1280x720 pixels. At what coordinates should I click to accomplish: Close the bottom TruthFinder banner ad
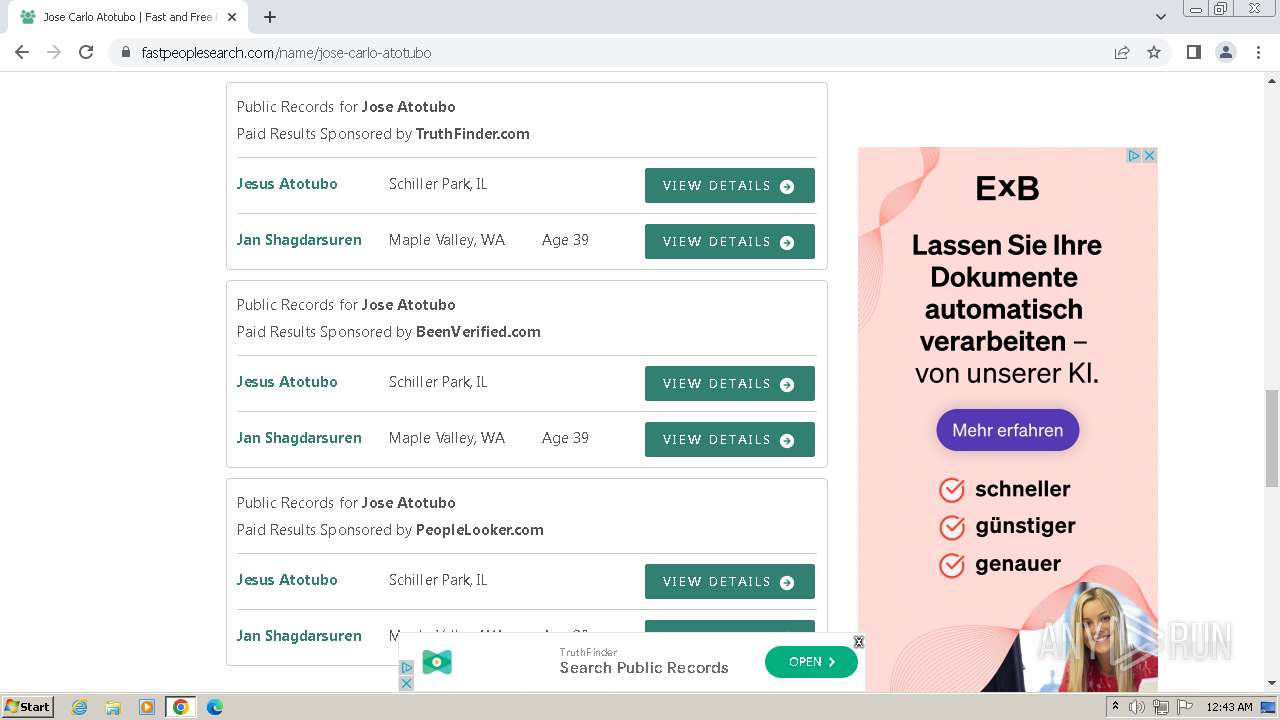pyautogui.click(x=858, y=642)
